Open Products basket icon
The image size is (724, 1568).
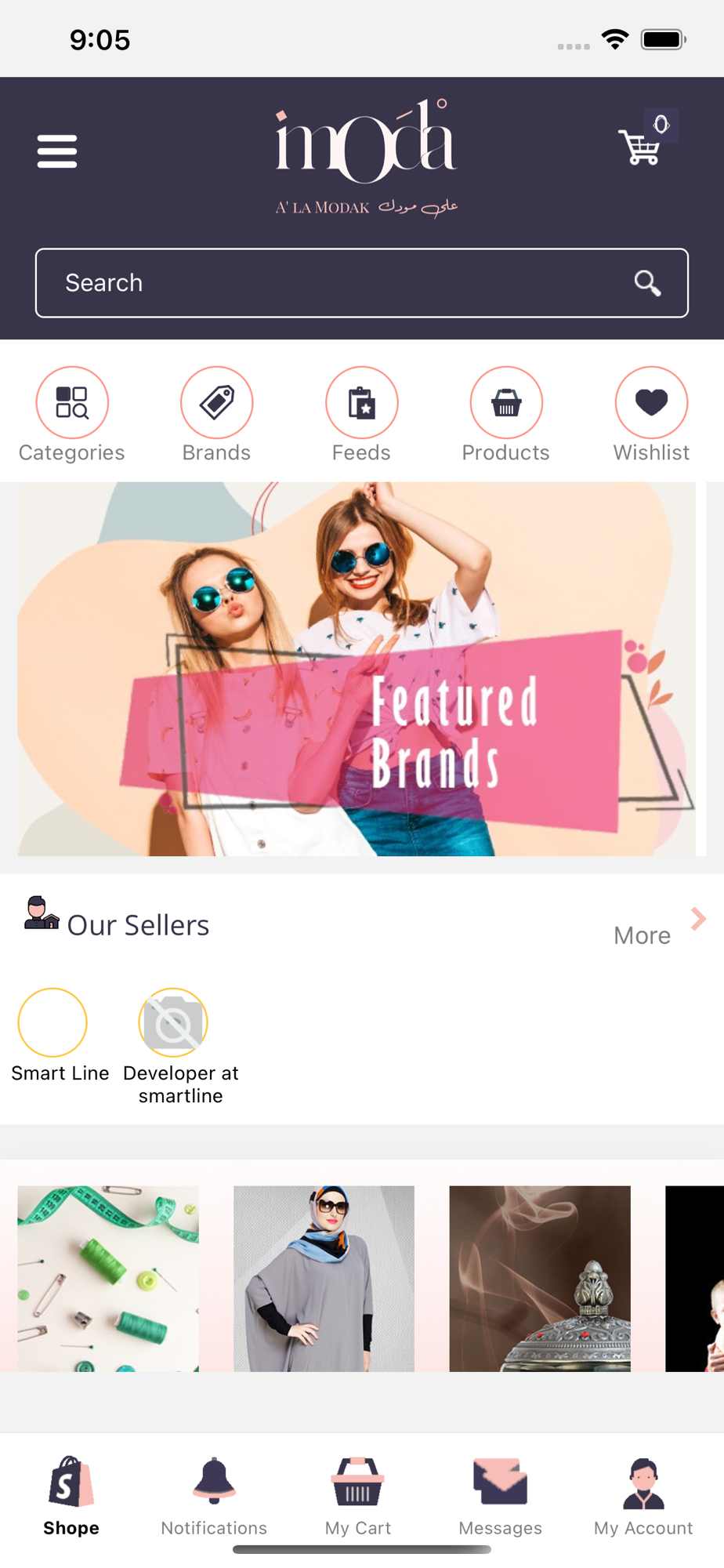[506, 402]
